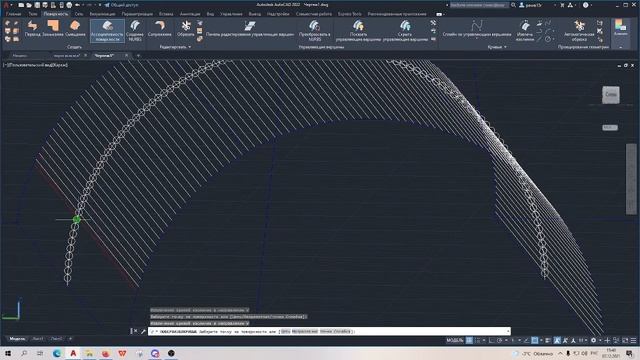Open dropdown under Сплайн по управляющим вершинам

pyautogui.click(x=477, y=39)
